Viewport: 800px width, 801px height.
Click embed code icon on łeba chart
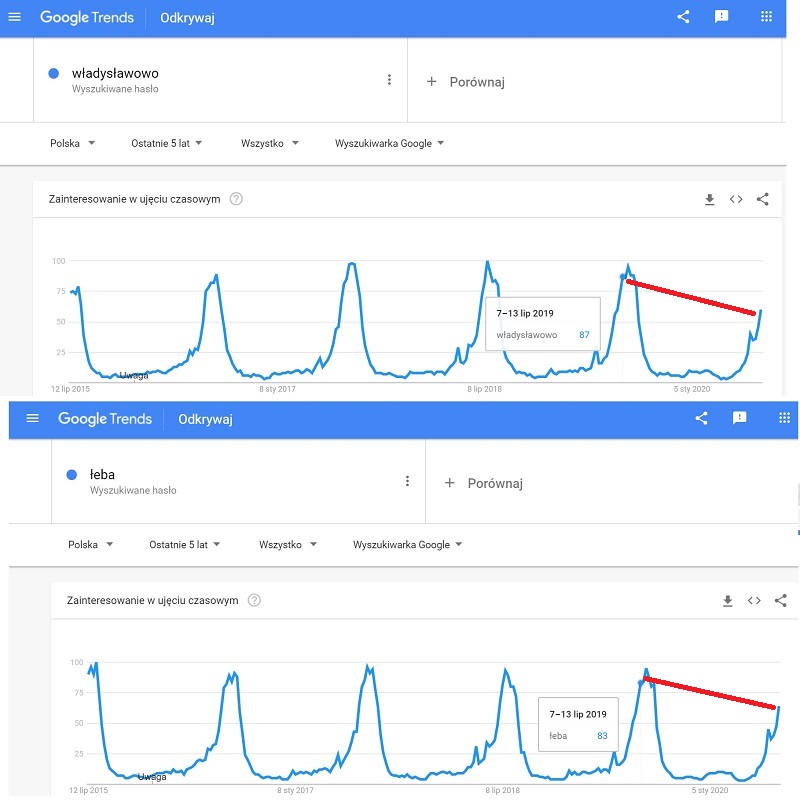754,601
